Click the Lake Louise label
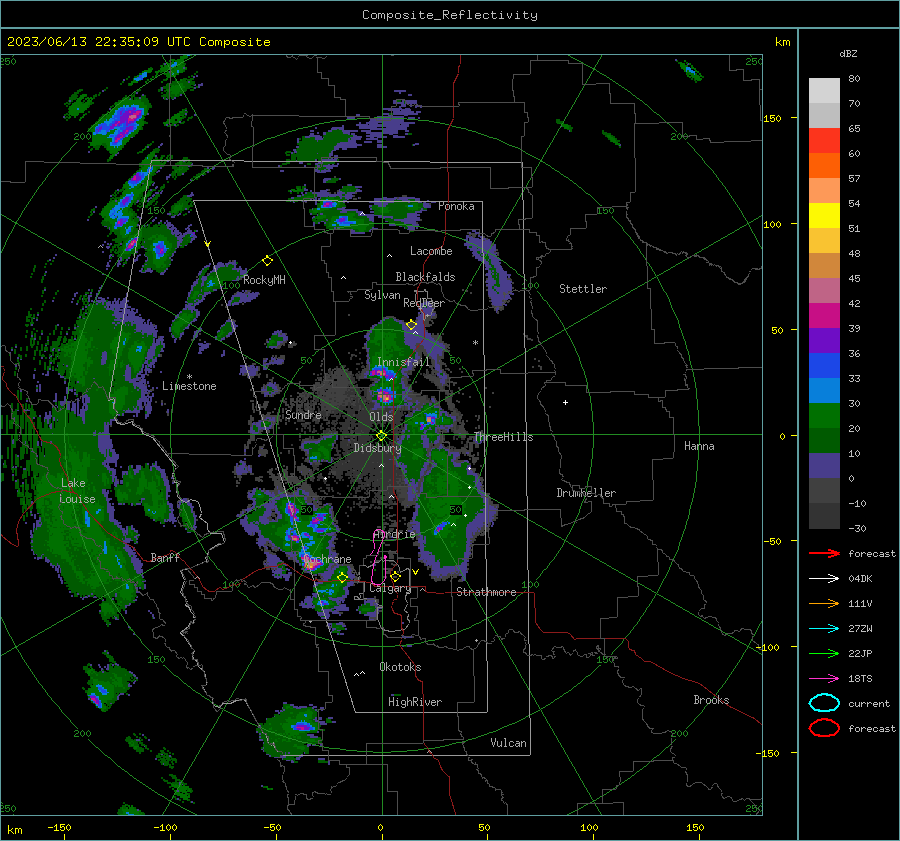Image resolution: width=900 pixels, height=841 pixels. click(x=77, y=491)
